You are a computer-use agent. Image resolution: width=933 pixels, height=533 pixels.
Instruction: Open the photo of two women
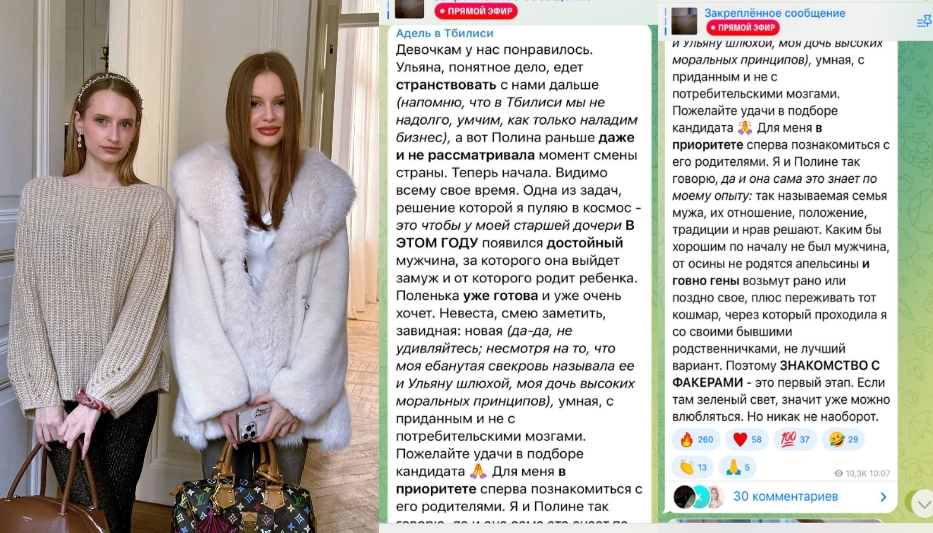[189, 266]
